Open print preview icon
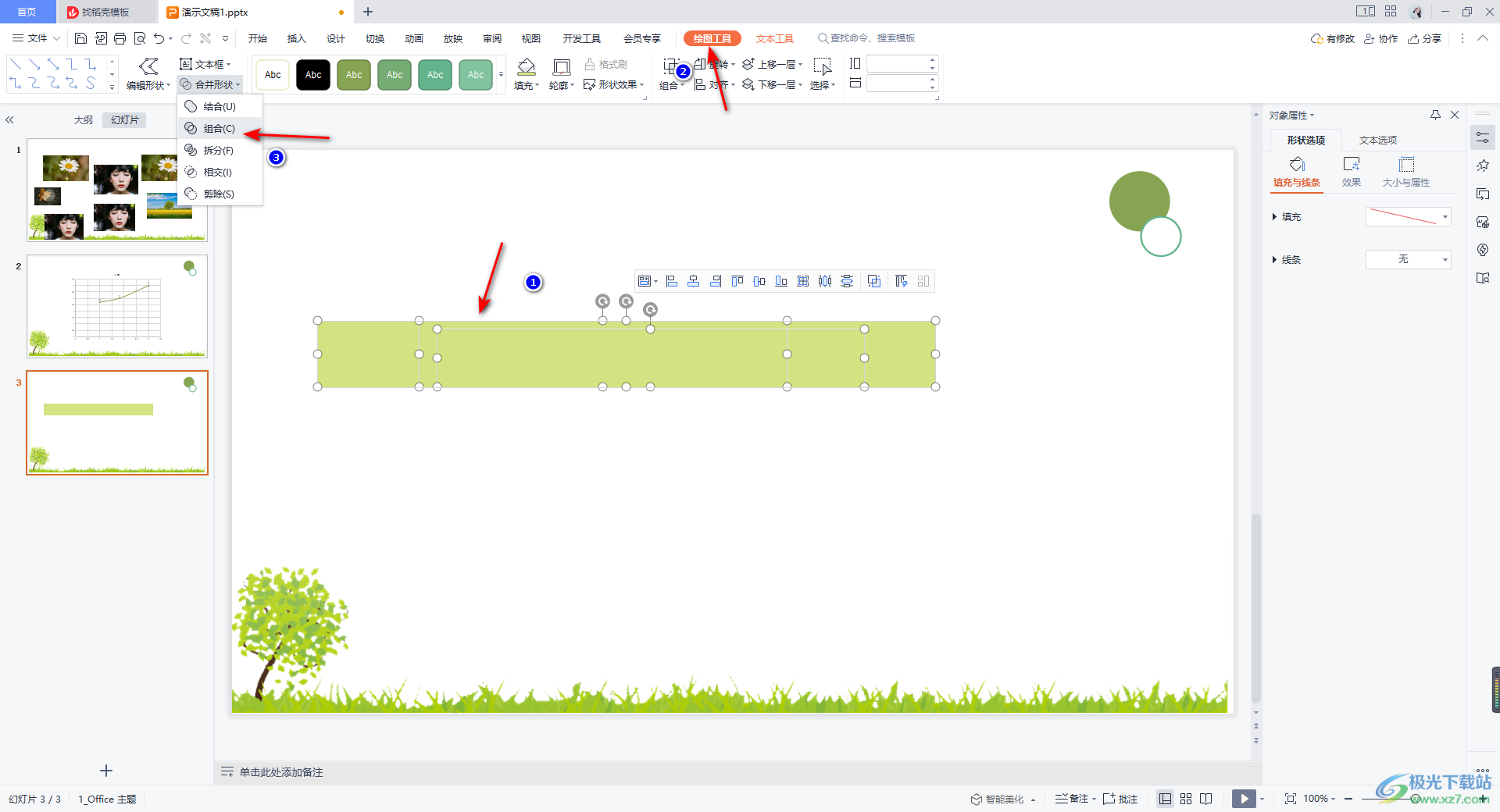The width and height of the screenshot is (1500, 812). pyautogui.click(x=140, y=38)
